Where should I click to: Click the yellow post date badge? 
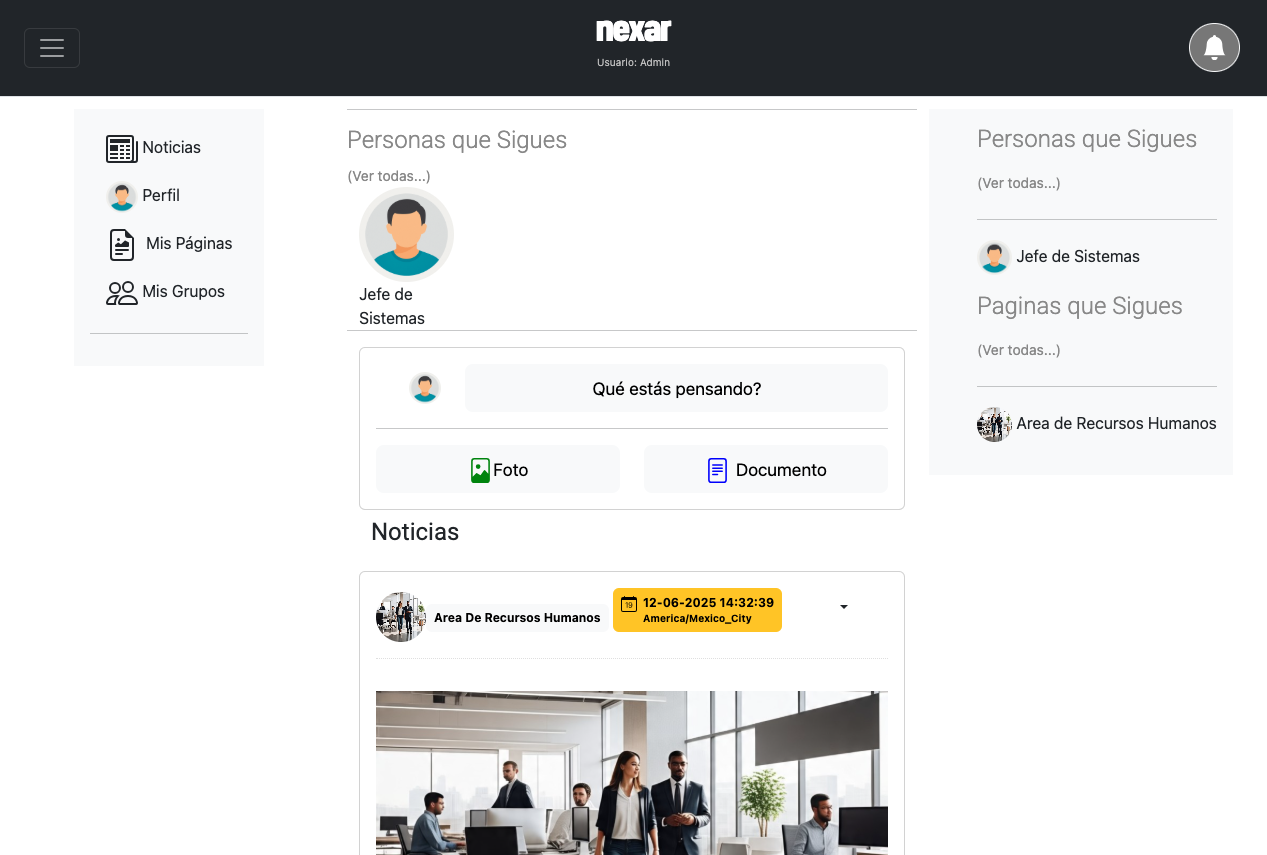click(697, 610)
